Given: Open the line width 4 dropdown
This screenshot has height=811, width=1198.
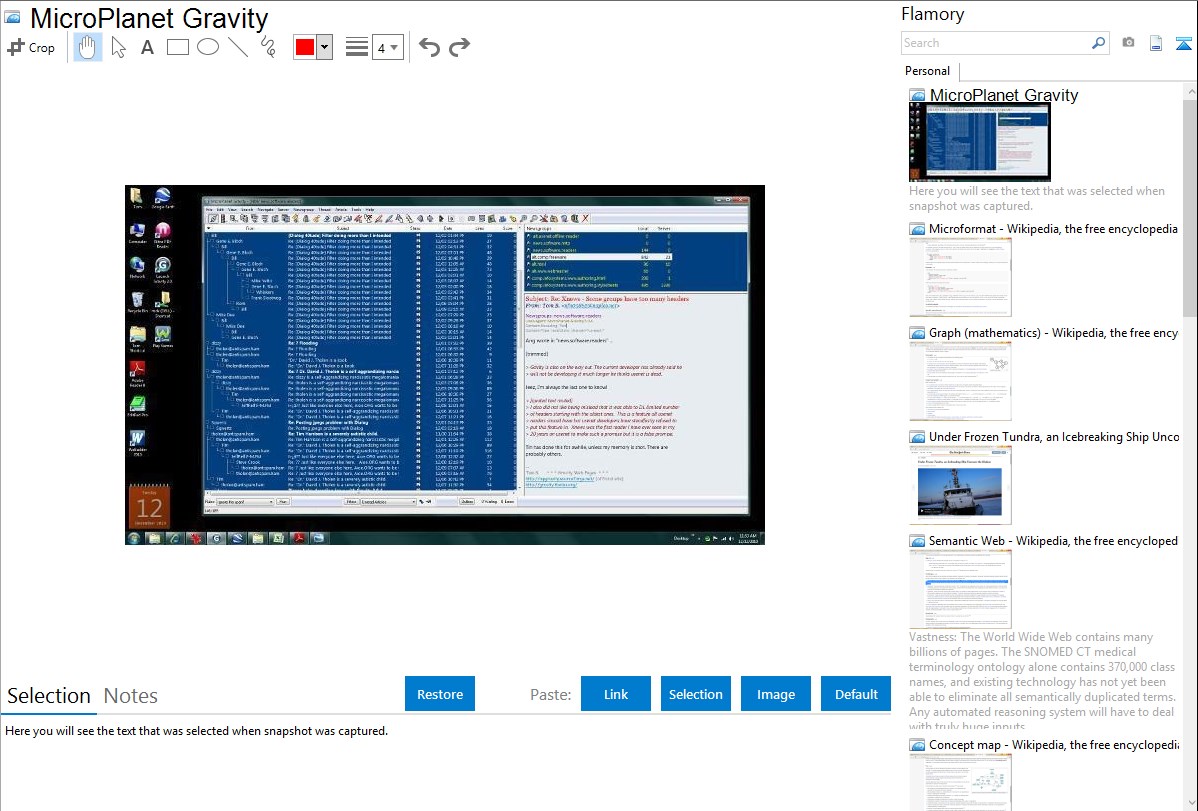Looking at the screenshot, I should [x=387, y=47].
